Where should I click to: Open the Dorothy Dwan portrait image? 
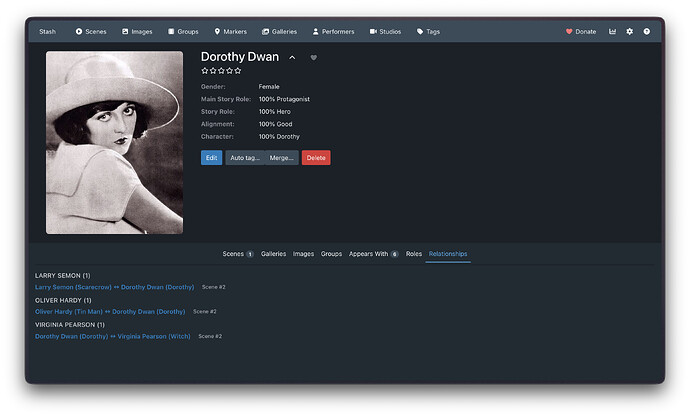pos(114,143)
